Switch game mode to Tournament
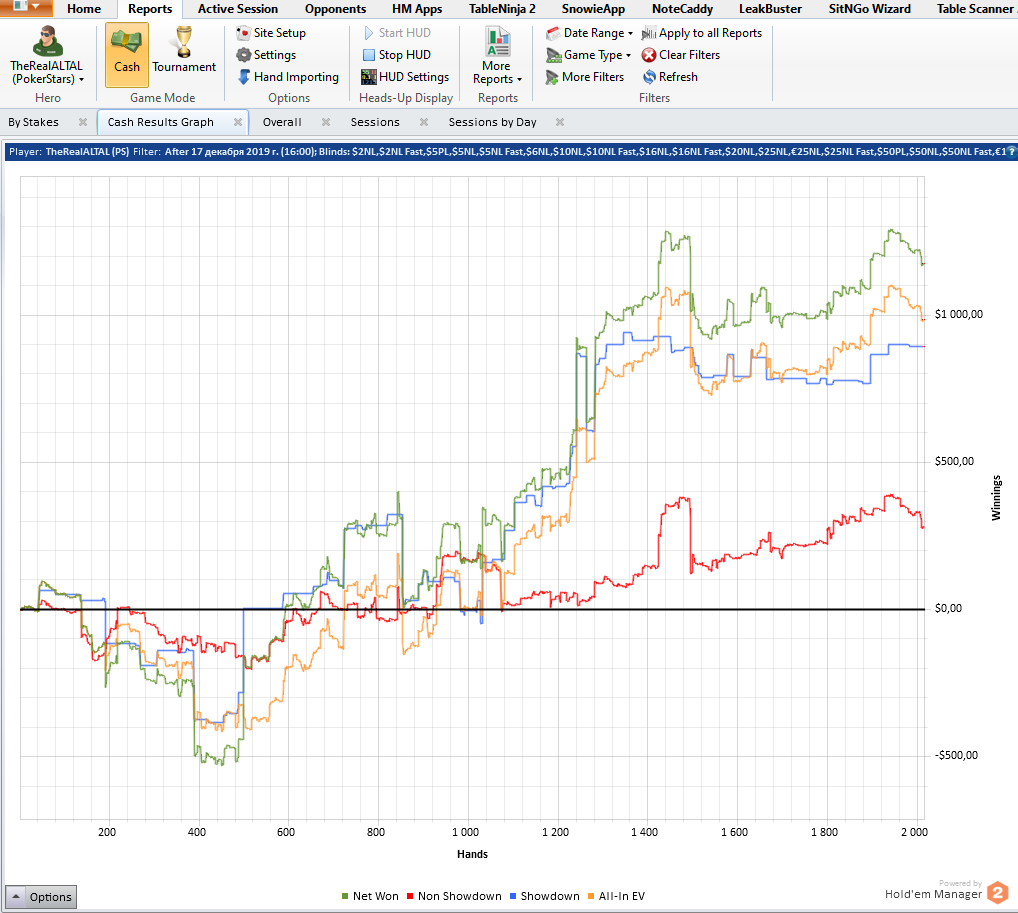The width and height of the screenshot is (1018, 913). [x=184, y=55]
